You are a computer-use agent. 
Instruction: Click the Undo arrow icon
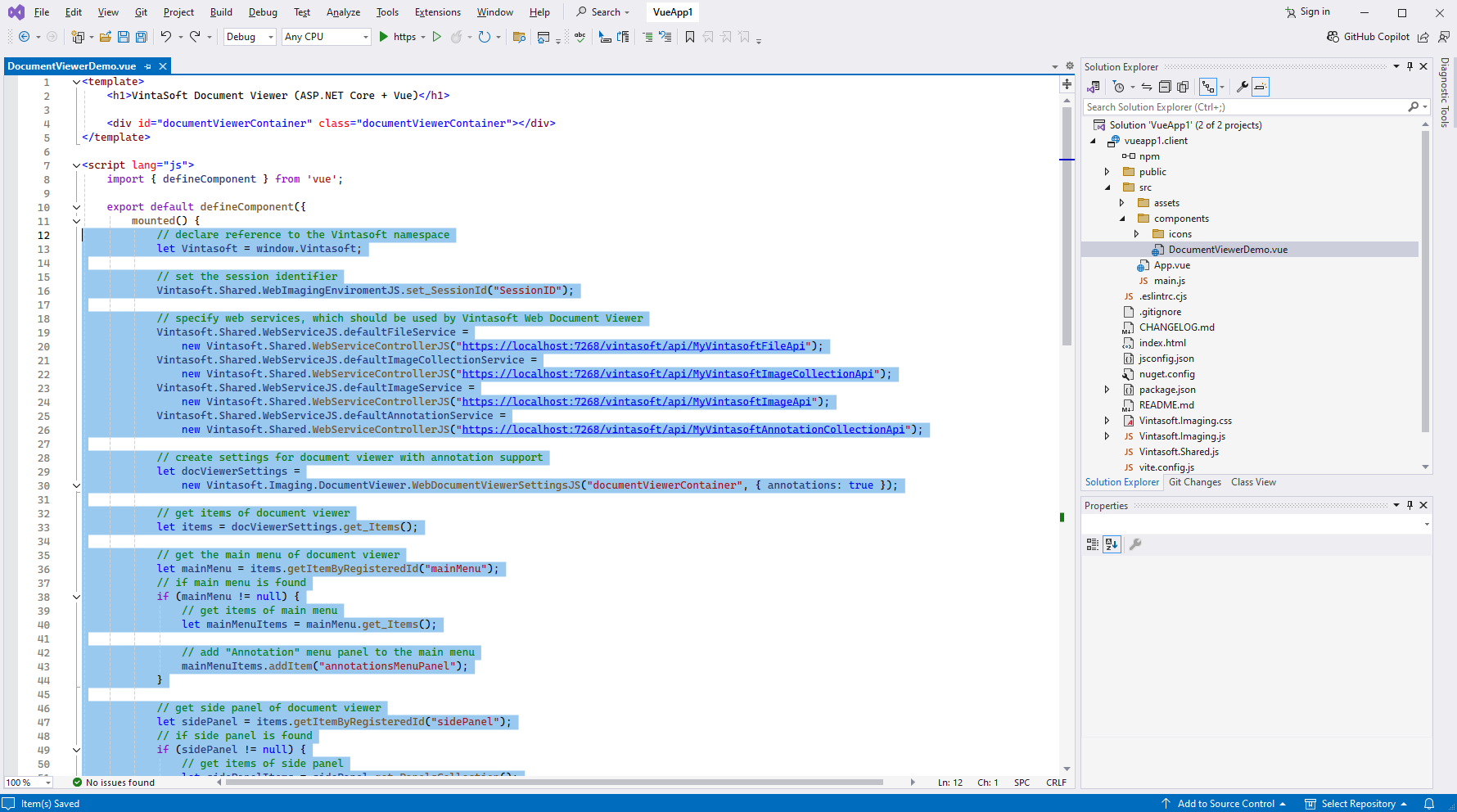(x=166, y=37)
